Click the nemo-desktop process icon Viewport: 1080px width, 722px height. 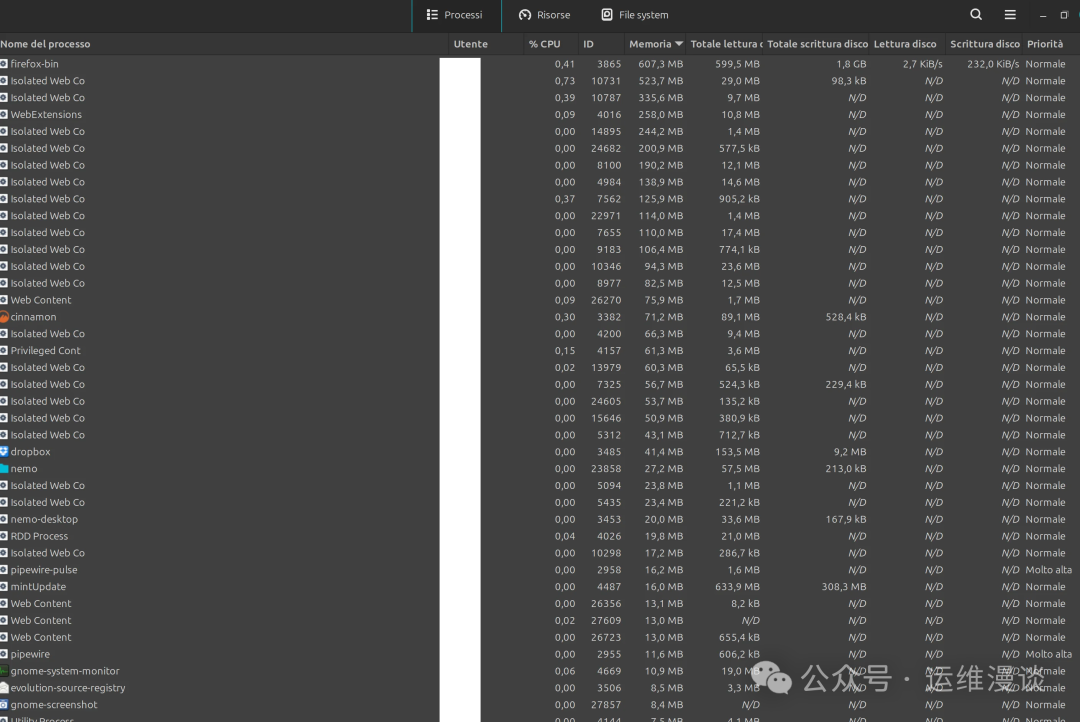tap(4, 519)
